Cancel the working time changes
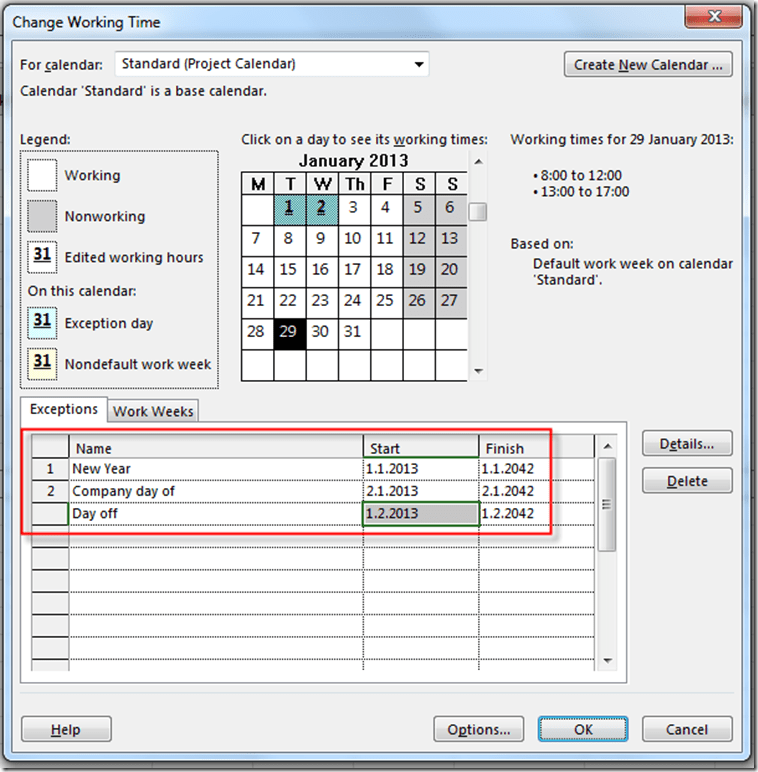The height and width of the screenshot is (772, 758). coord(687,729)
